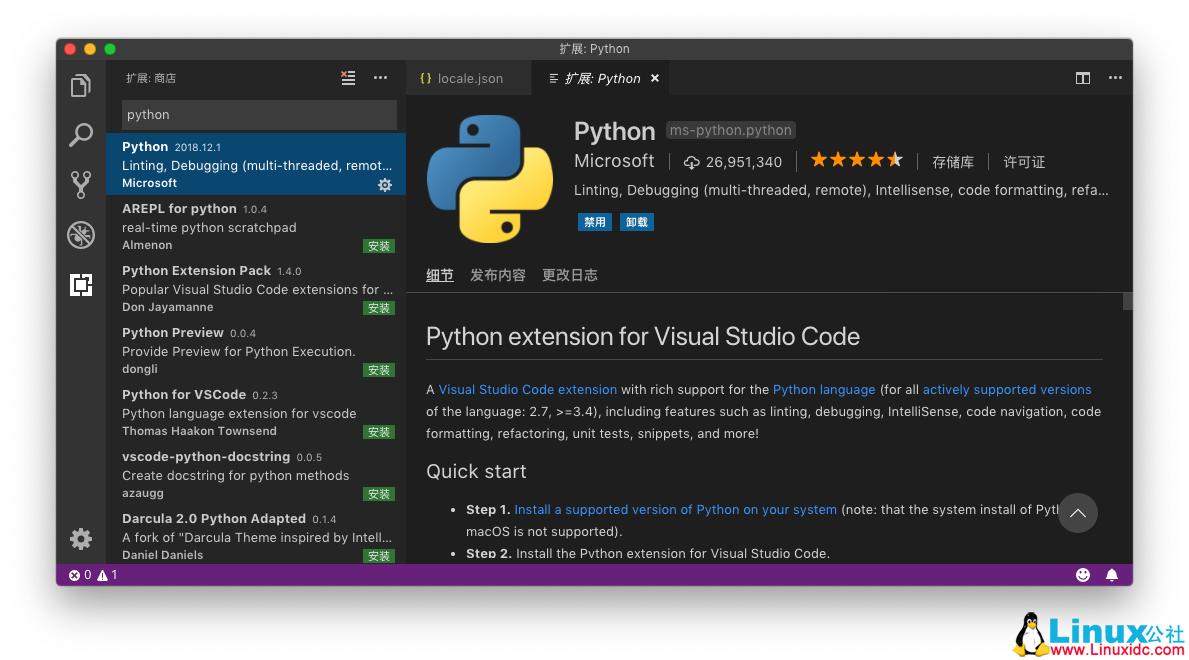Viewport: 1189px width, 660px height.
Task: Select Python Preview list item
Action: coord(256,350)
